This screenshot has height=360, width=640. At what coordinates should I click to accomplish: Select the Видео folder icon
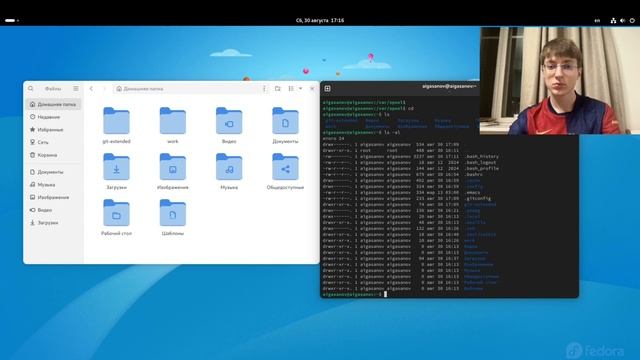229,121
